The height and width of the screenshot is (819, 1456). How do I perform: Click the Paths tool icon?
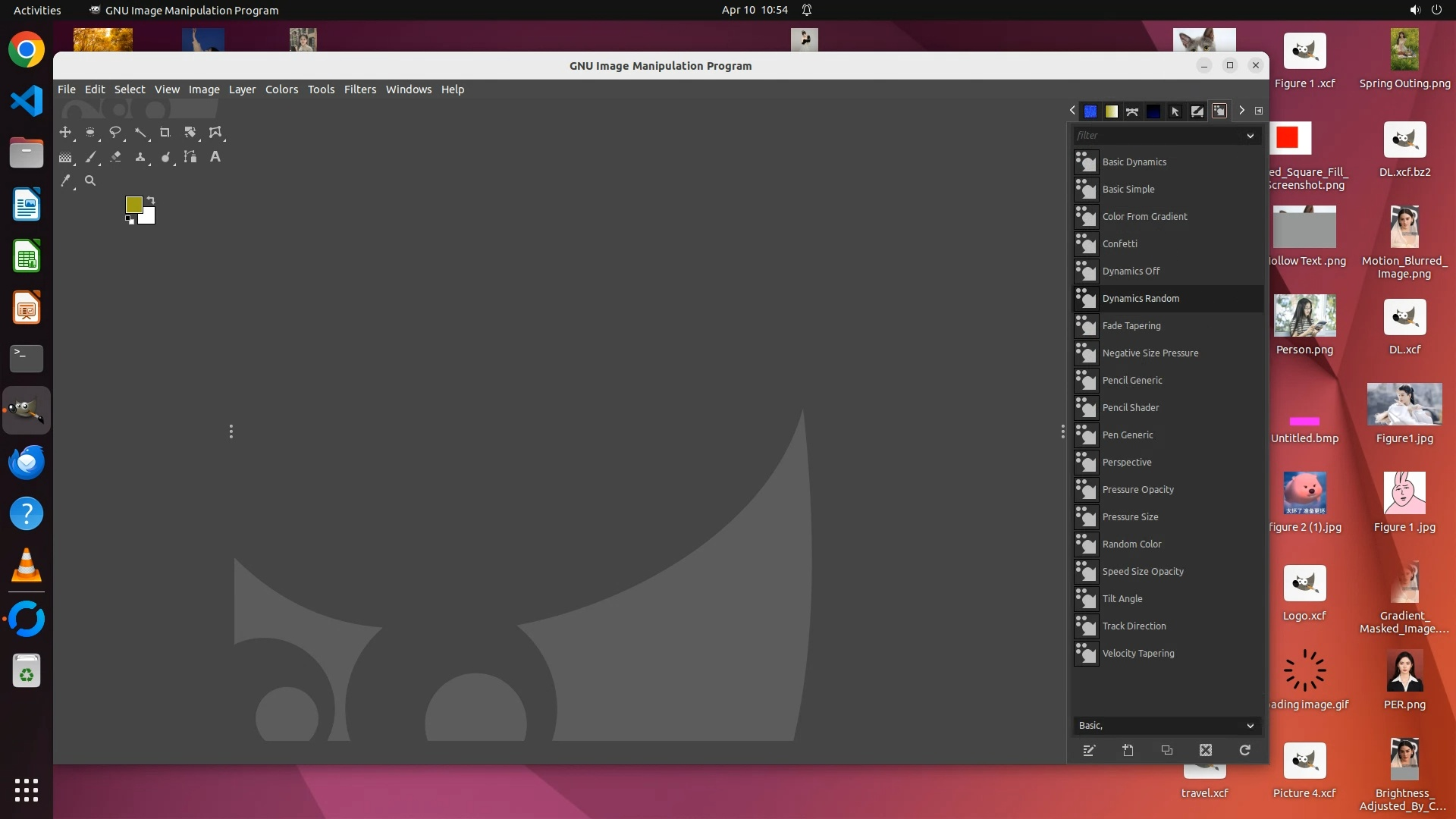click(190, 157)
